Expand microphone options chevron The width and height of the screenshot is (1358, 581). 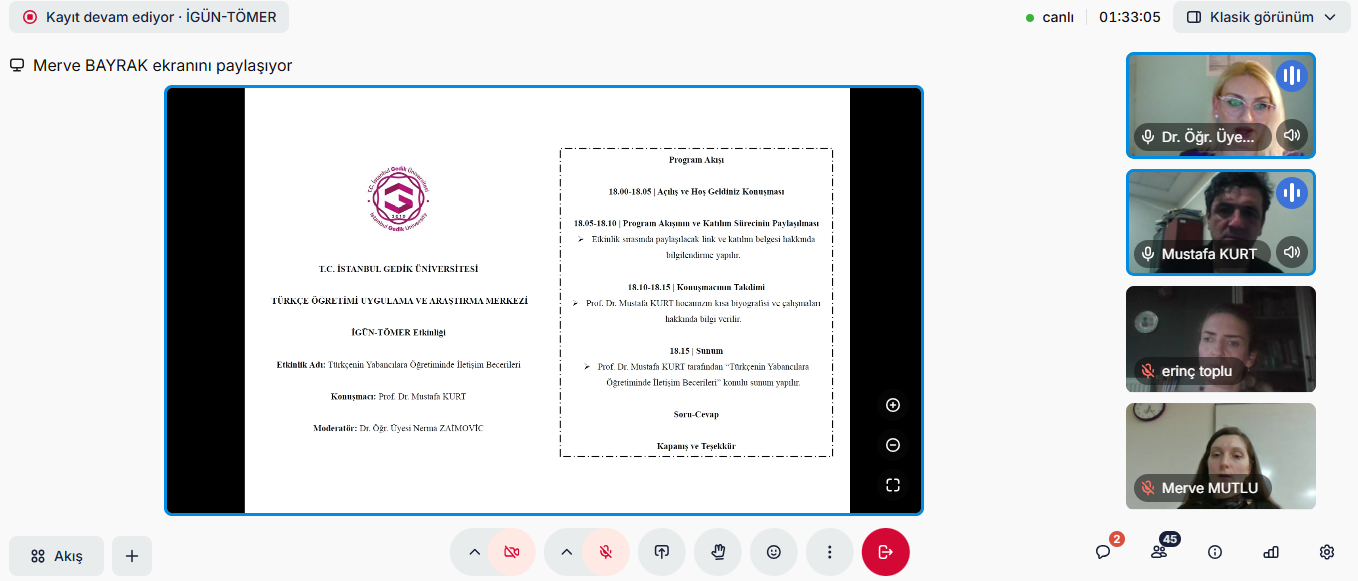click(x=567, y=552)
